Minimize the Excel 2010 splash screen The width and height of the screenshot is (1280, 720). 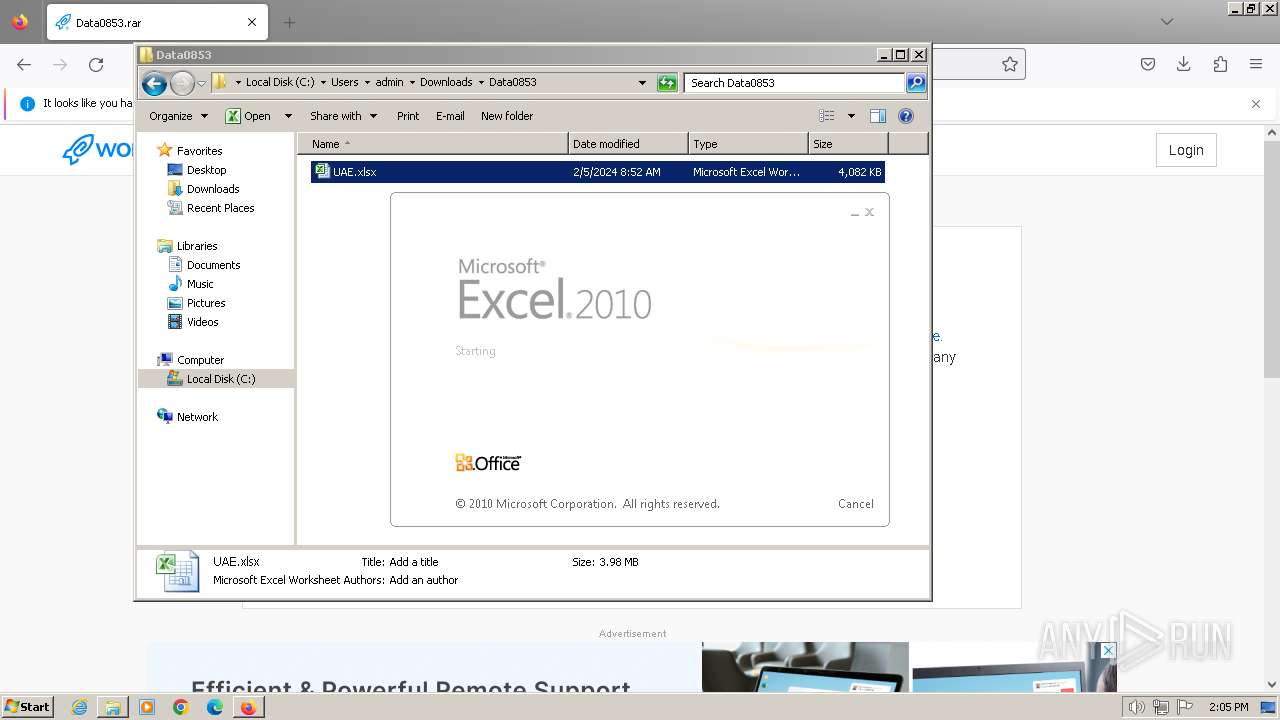[855, 213]
